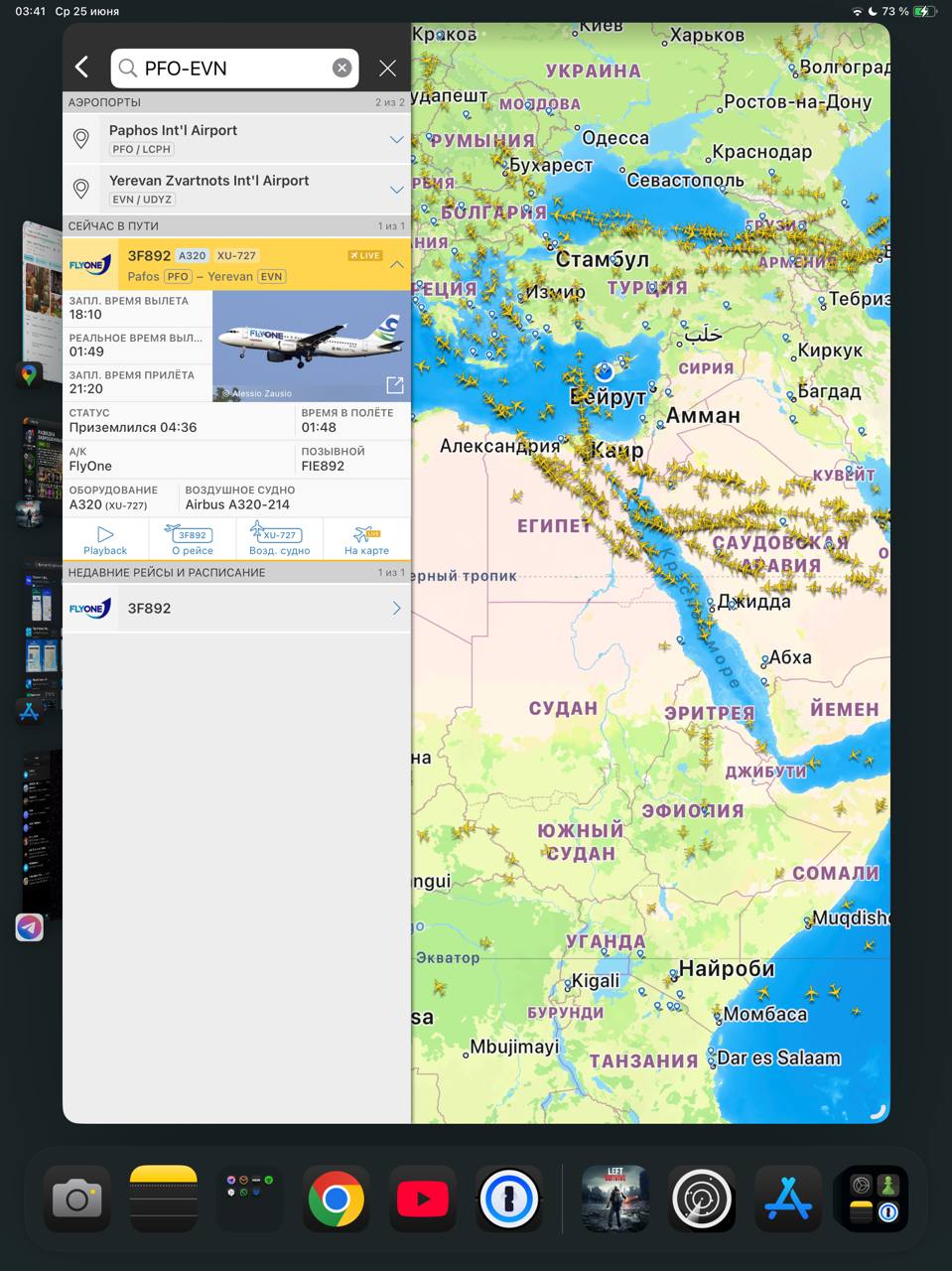Open the app folder in the dock
Viewport: 952px width, 1271px height.
(250, 1199)
